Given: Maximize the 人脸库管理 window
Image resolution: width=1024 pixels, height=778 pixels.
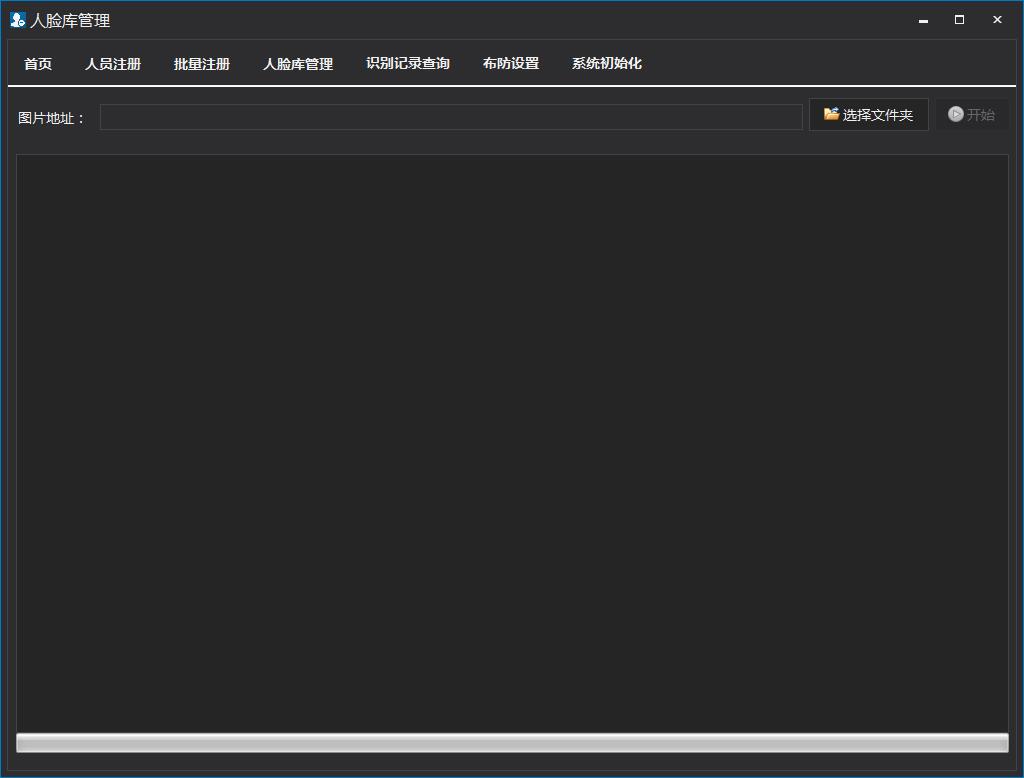Looking at the screenshot, I should (x=959, y=20).
